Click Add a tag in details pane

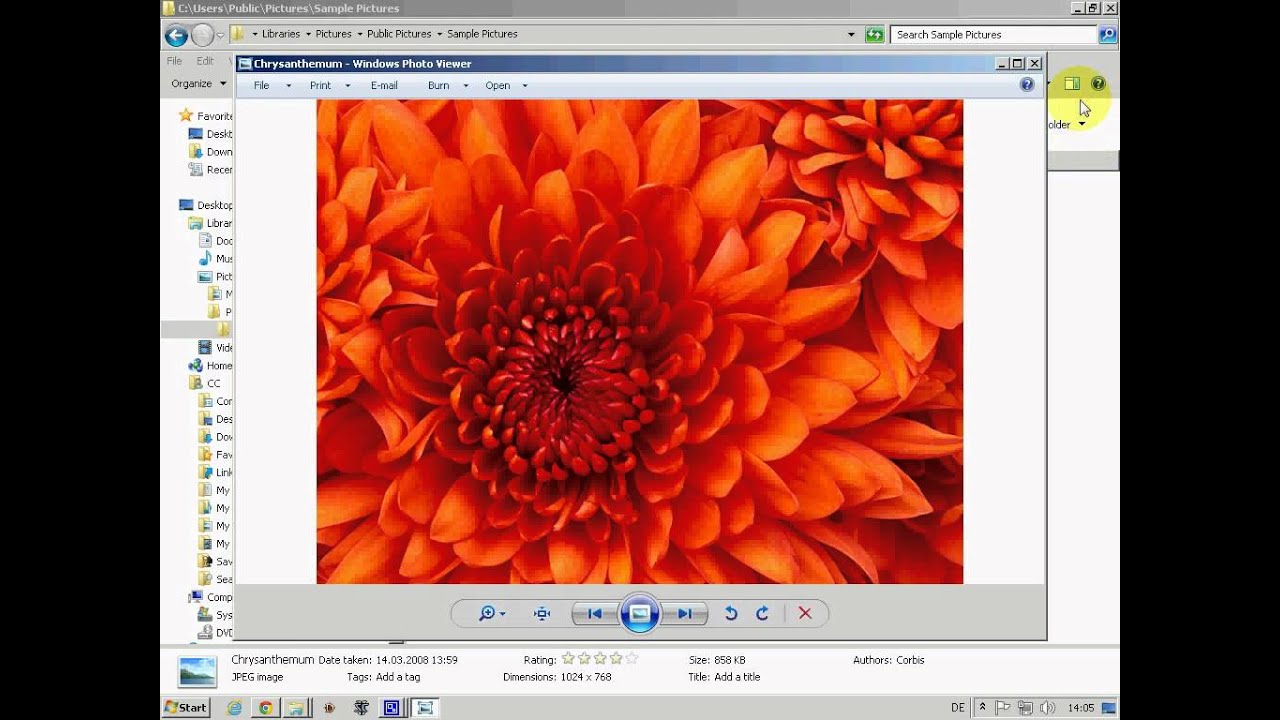(398, 677)
